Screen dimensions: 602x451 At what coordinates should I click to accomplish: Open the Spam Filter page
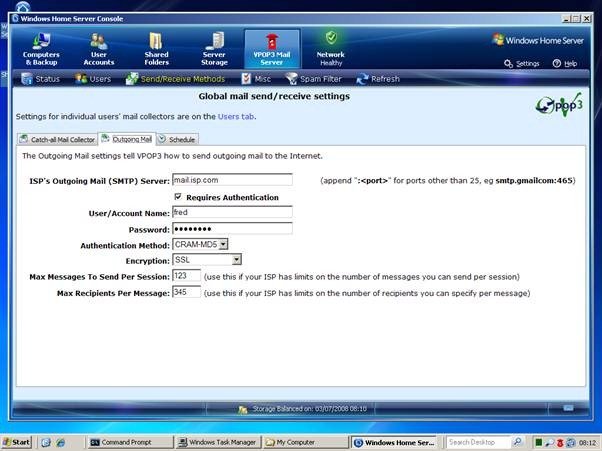[316, 78]
